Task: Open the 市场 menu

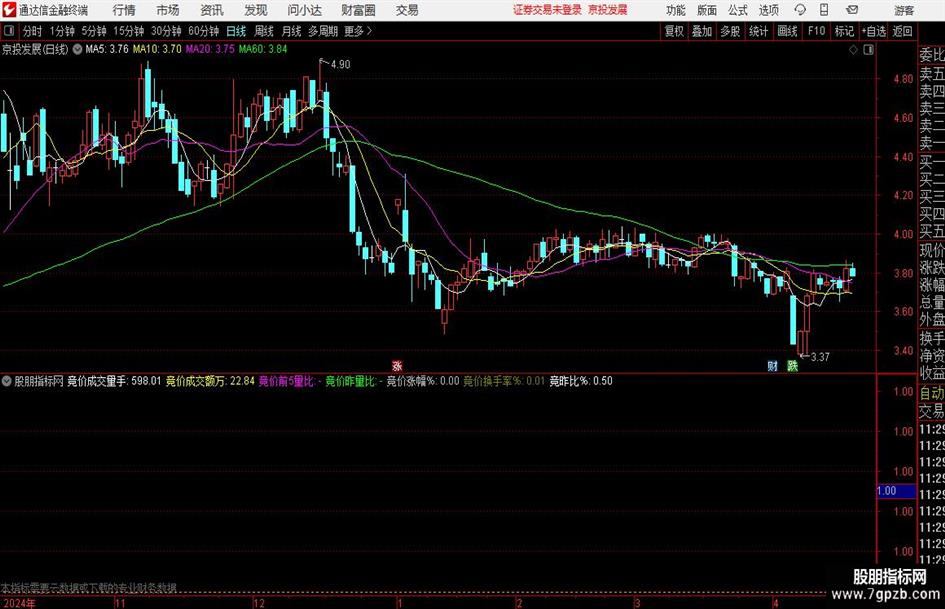Action: coord(168,10)
